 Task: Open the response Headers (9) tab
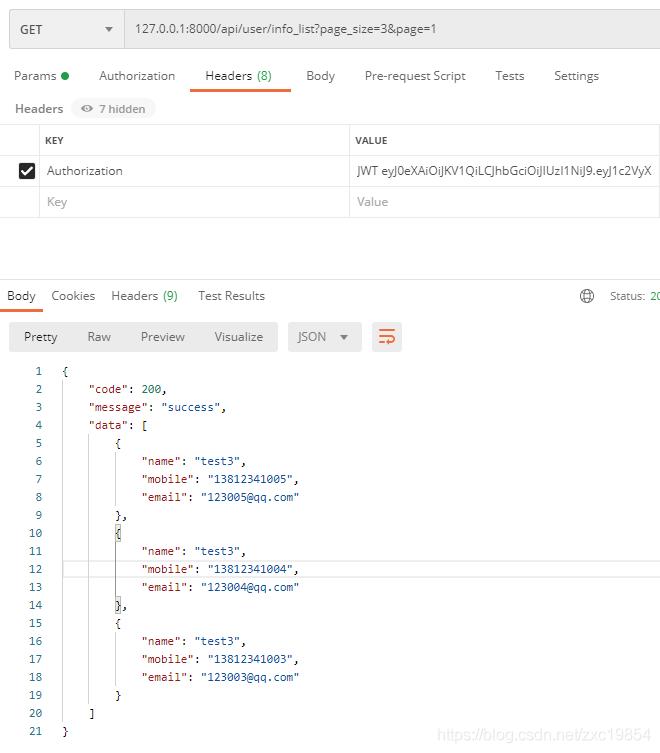point(145,296)
